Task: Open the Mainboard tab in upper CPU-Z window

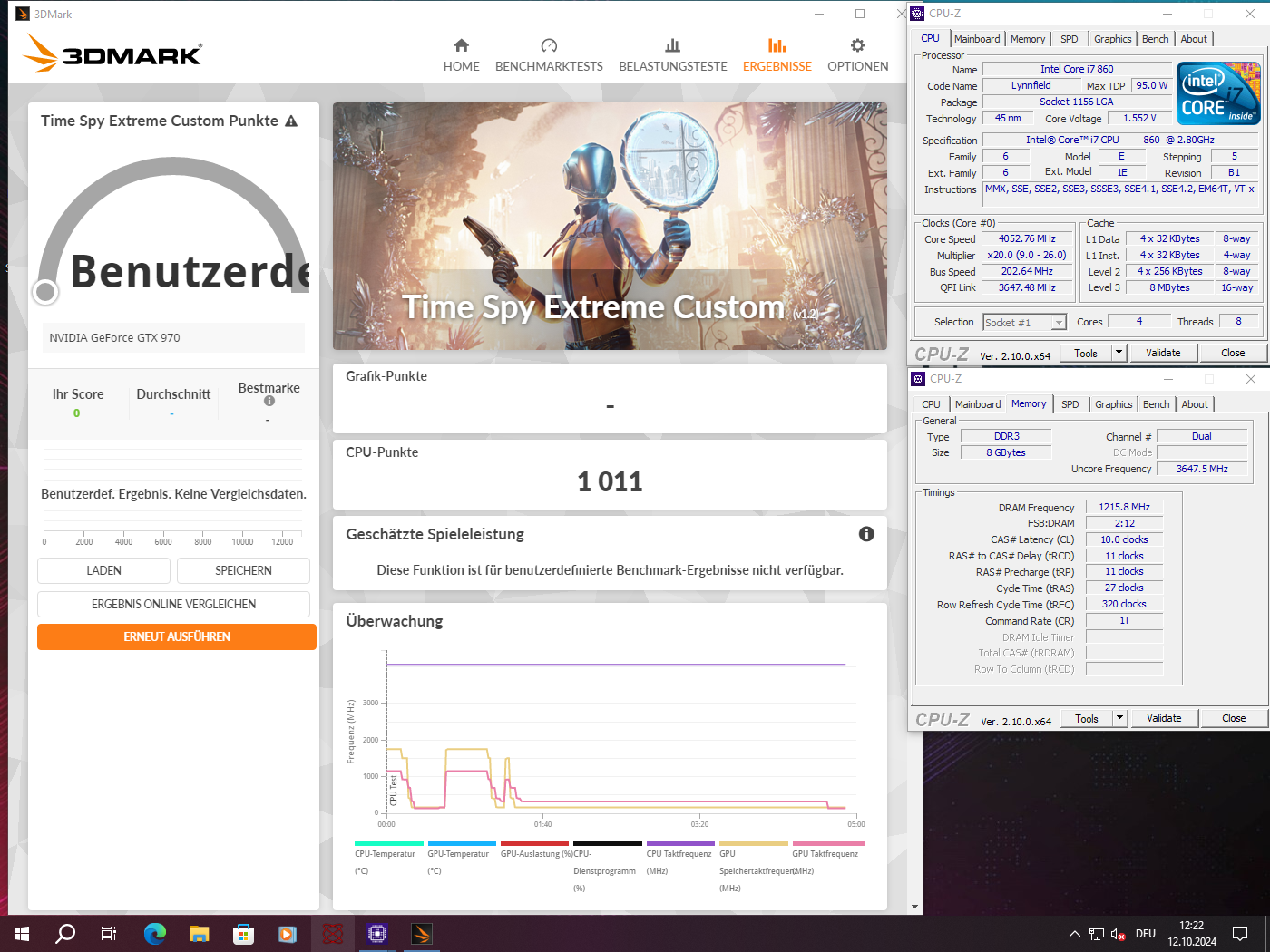Action: [x=977, y=39]
